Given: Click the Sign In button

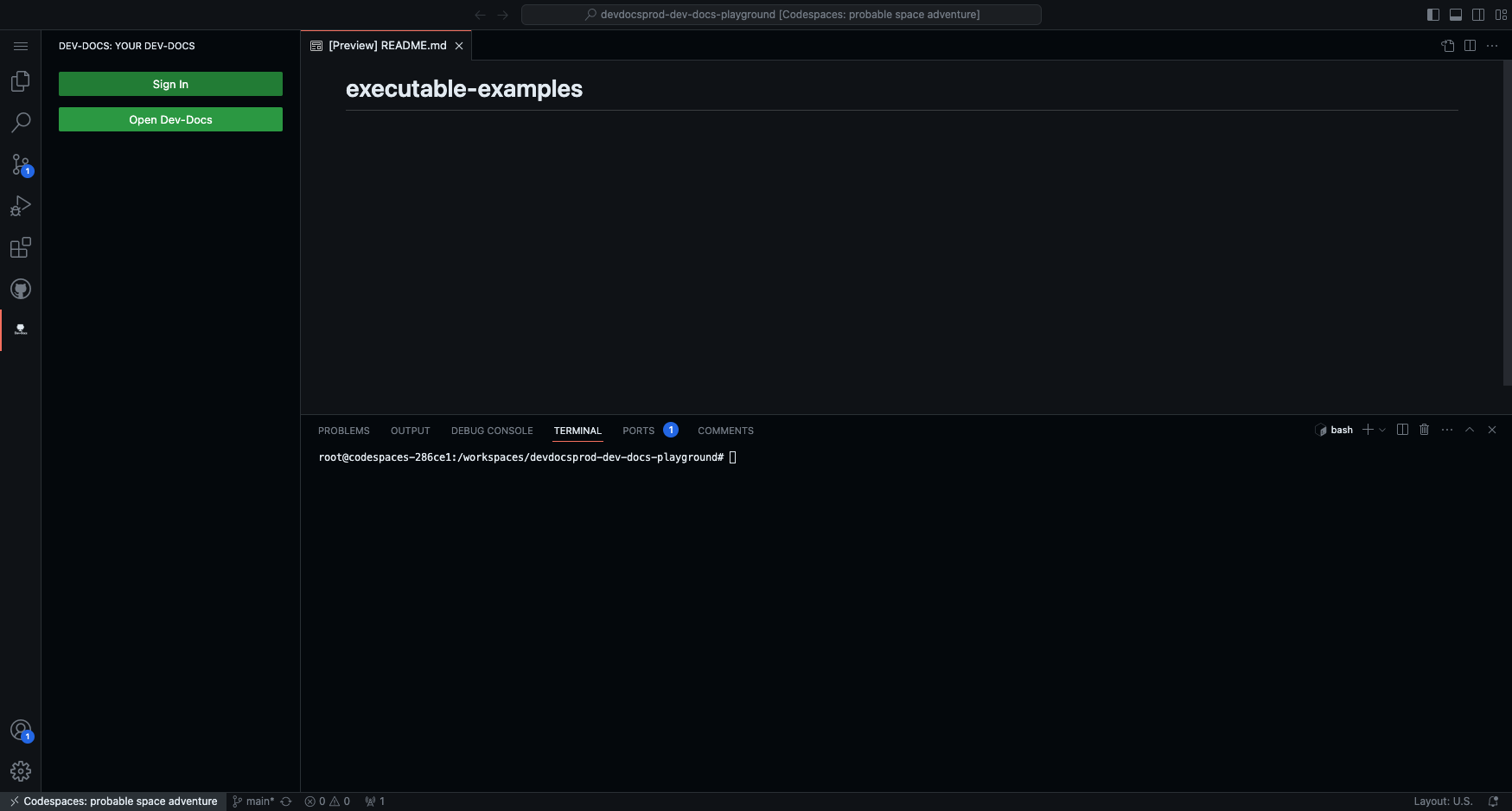Looking at the screenshot, I should [x=170, y=84].
